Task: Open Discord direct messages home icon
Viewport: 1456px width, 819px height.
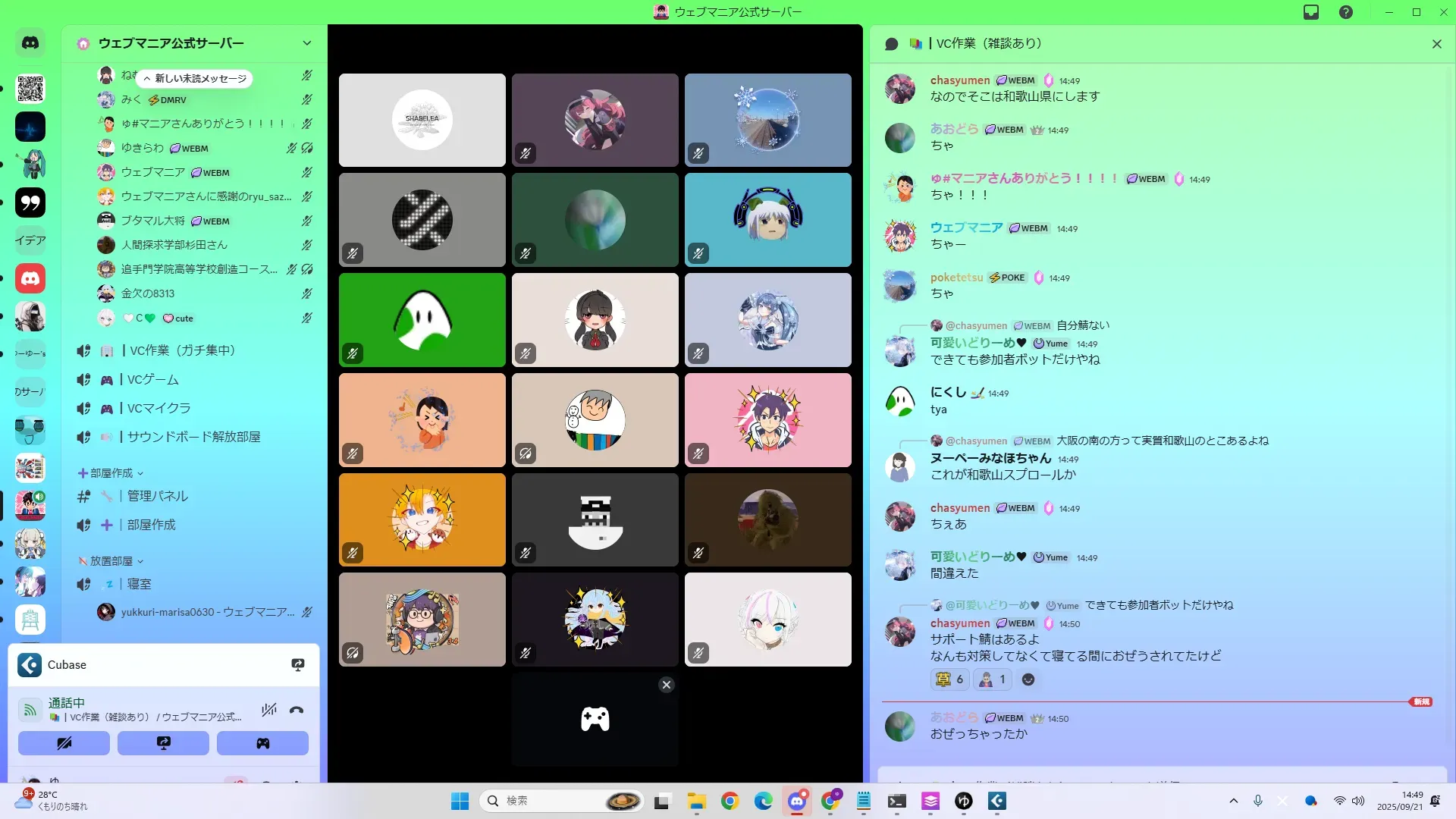Action: 30,43
